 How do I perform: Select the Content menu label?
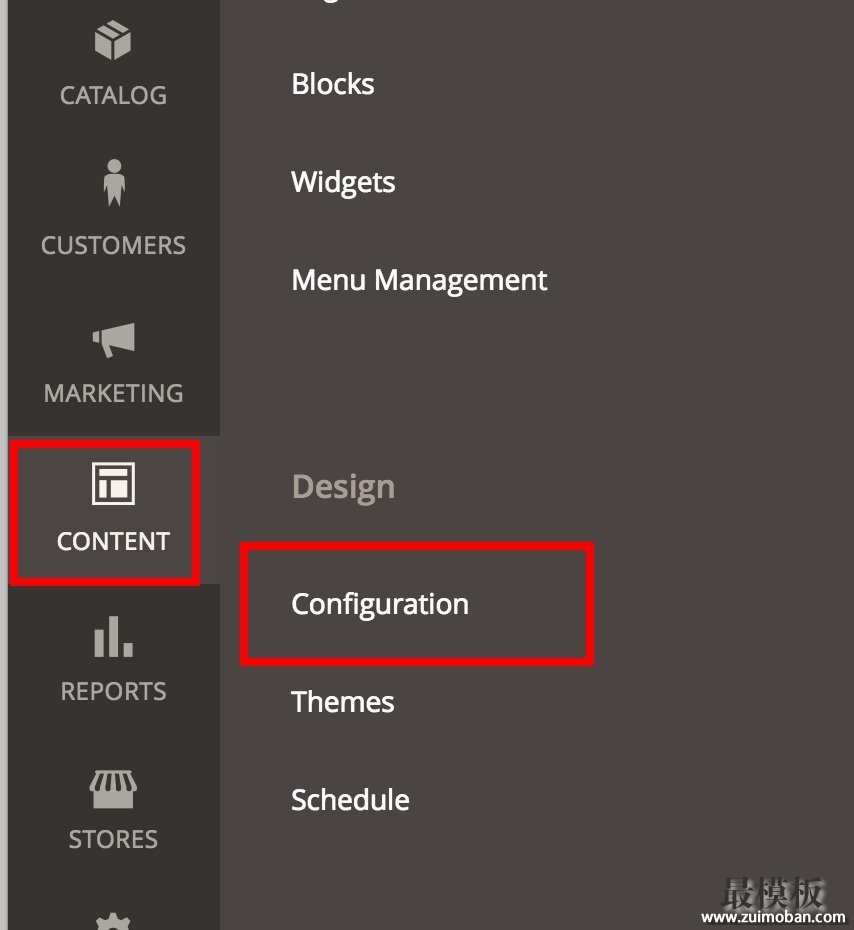tap(113, 541)
